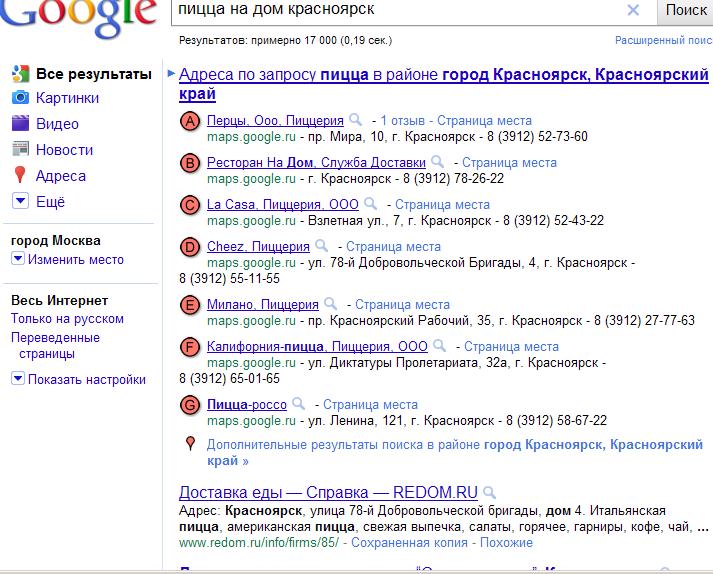This screenshot has width=713, height=574.
Task: Click map marker A for Перцы
Action: (190, 121)
